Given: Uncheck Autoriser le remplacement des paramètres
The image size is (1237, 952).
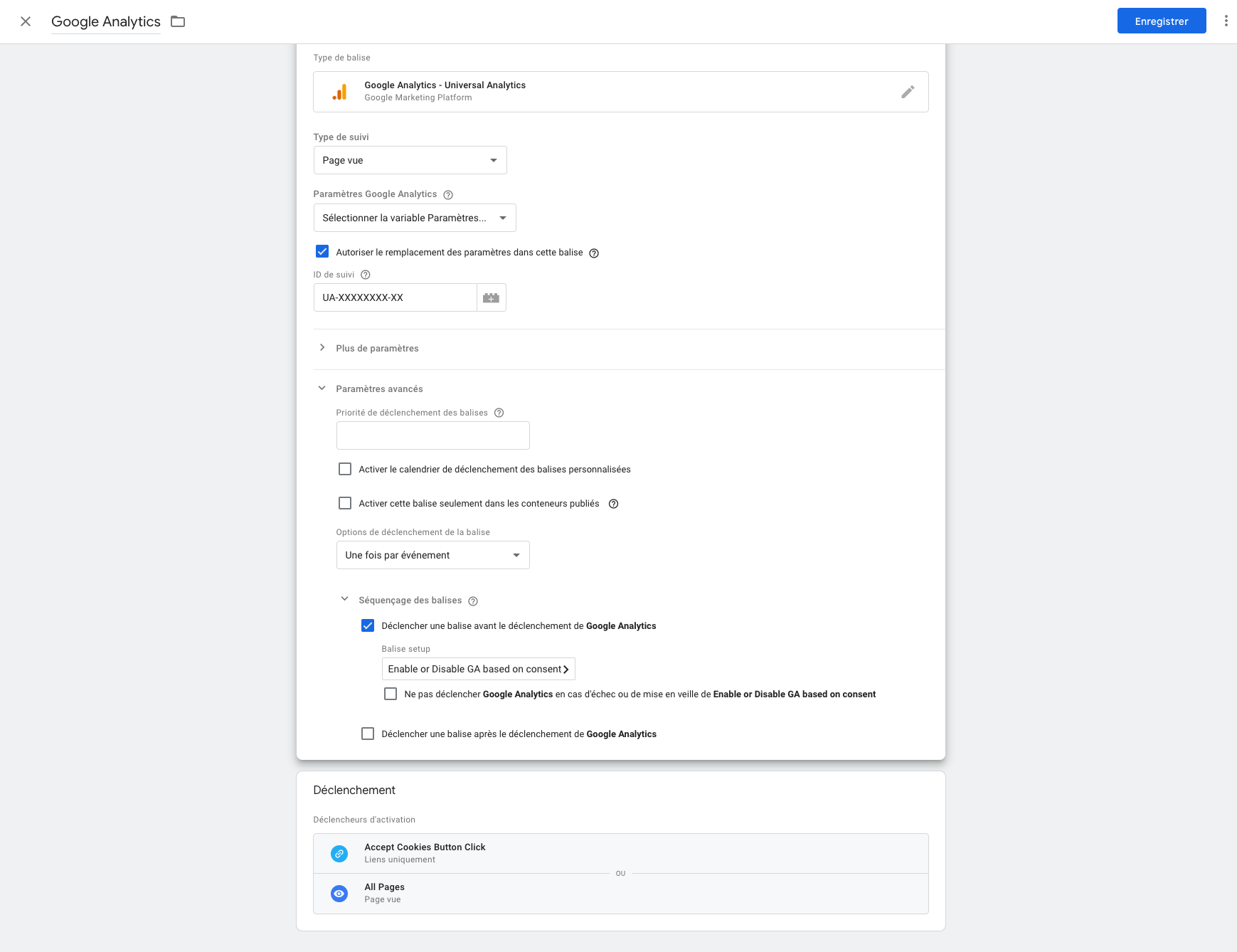Looking at the screenshot, I should click(x=322, y=251).
